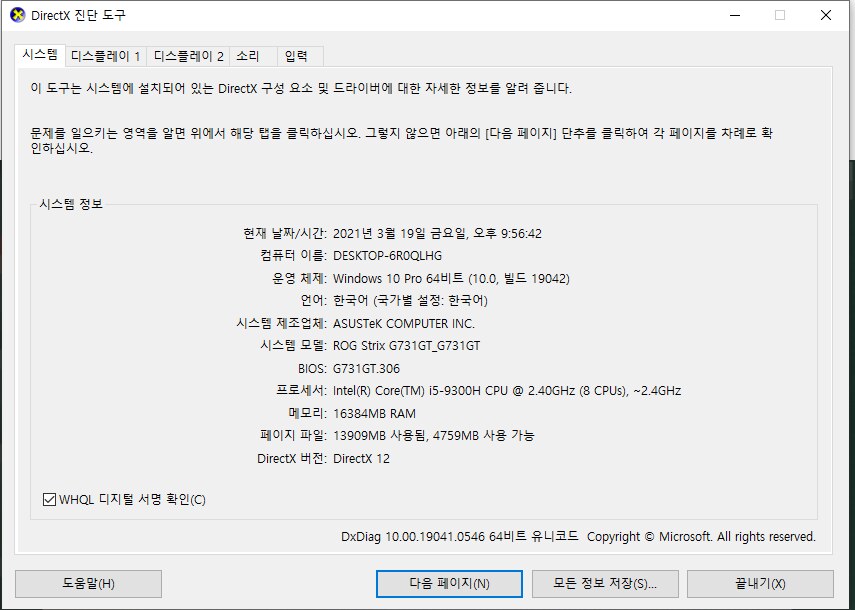855x610 pixels.
Task: Close the DirectX 진단 도구 window
Action: 825,15
